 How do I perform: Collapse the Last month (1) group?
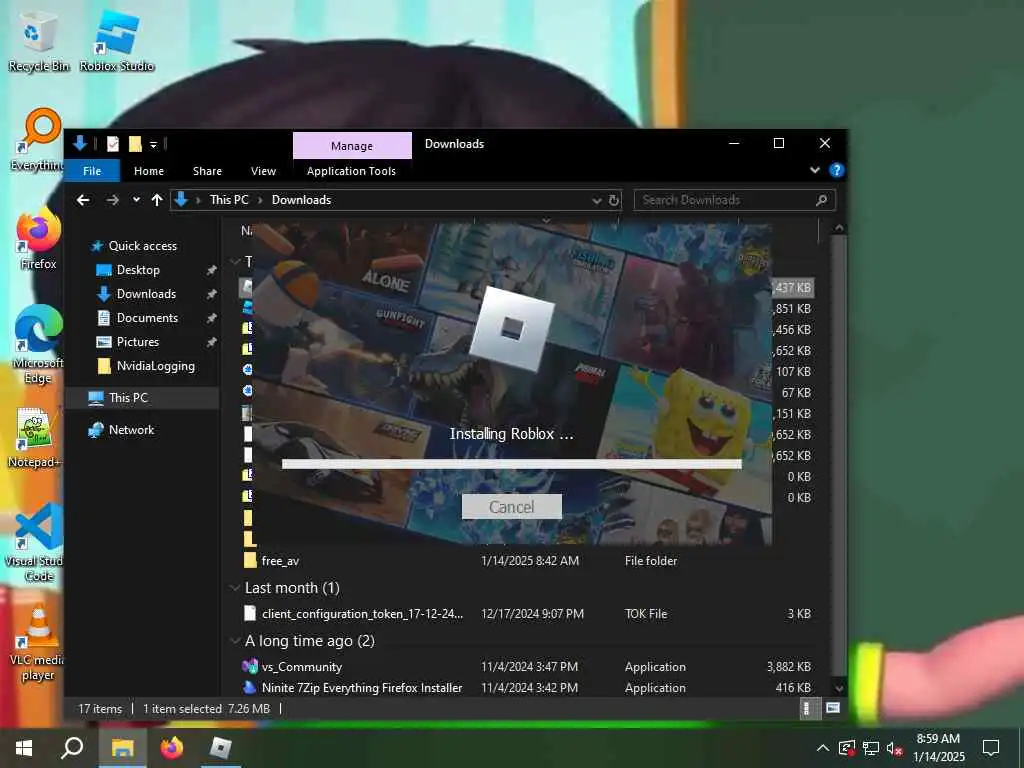click(235, 588)
